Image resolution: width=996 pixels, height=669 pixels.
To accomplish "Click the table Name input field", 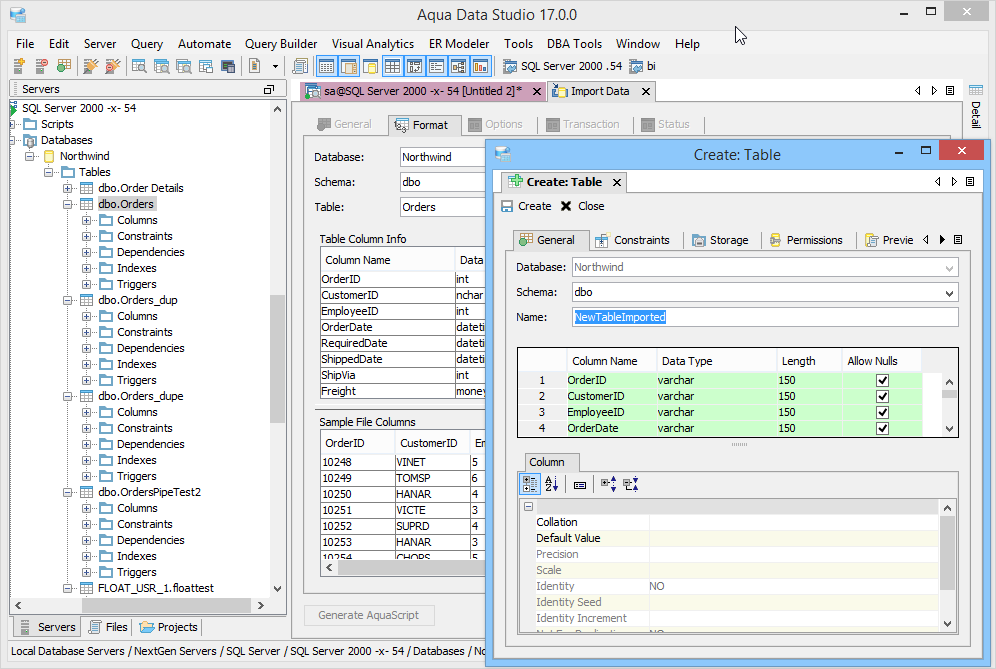I will [765, 317].
